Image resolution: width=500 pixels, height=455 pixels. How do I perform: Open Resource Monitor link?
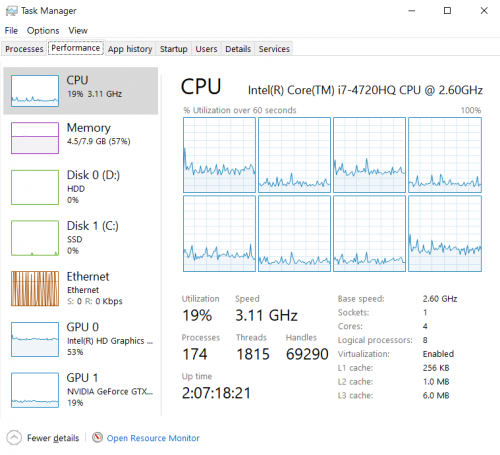click(153, 438)
